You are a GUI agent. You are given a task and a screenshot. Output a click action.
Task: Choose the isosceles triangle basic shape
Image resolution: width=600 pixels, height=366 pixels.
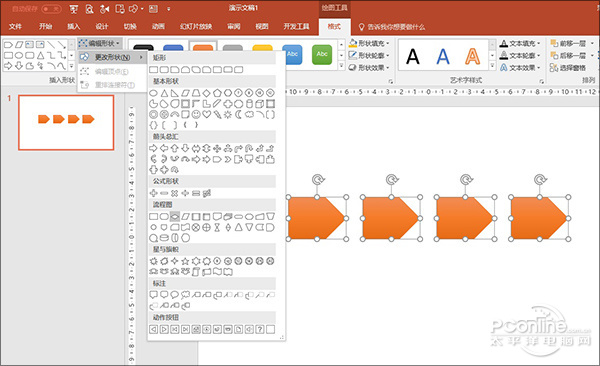(164, 93)
